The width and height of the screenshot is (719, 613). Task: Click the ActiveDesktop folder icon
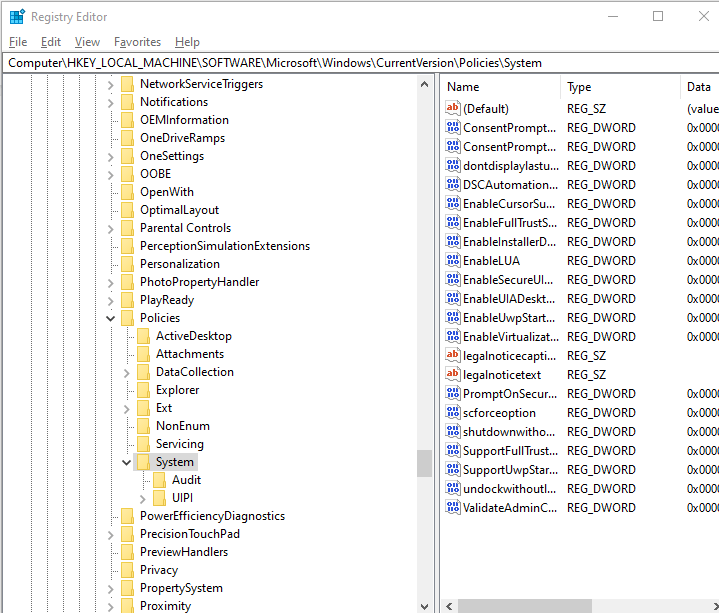[144, 336]
